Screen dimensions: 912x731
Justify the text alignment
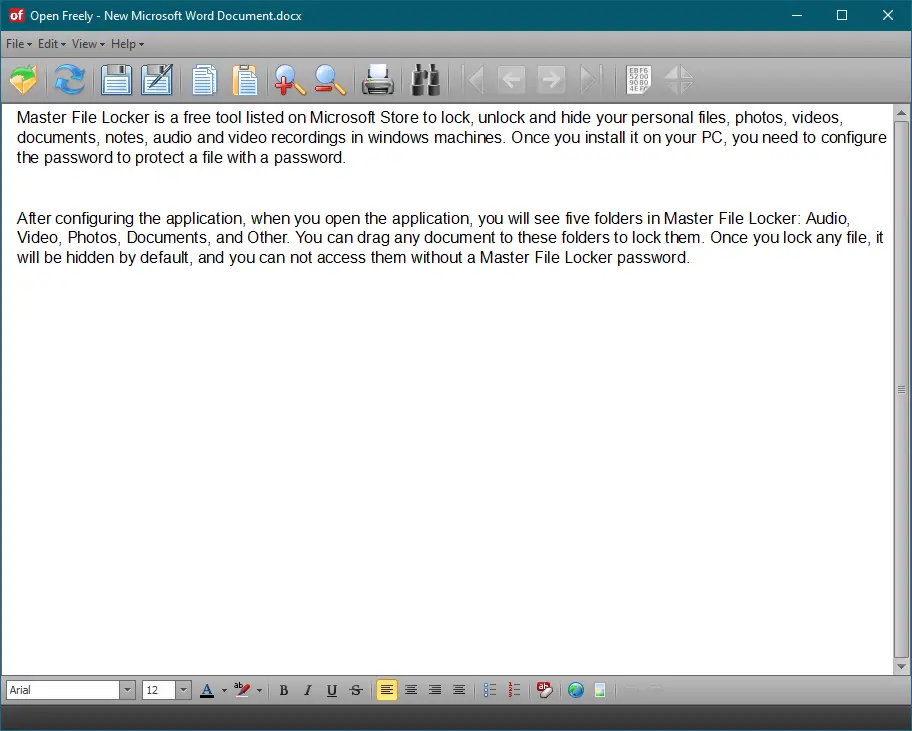459,690
